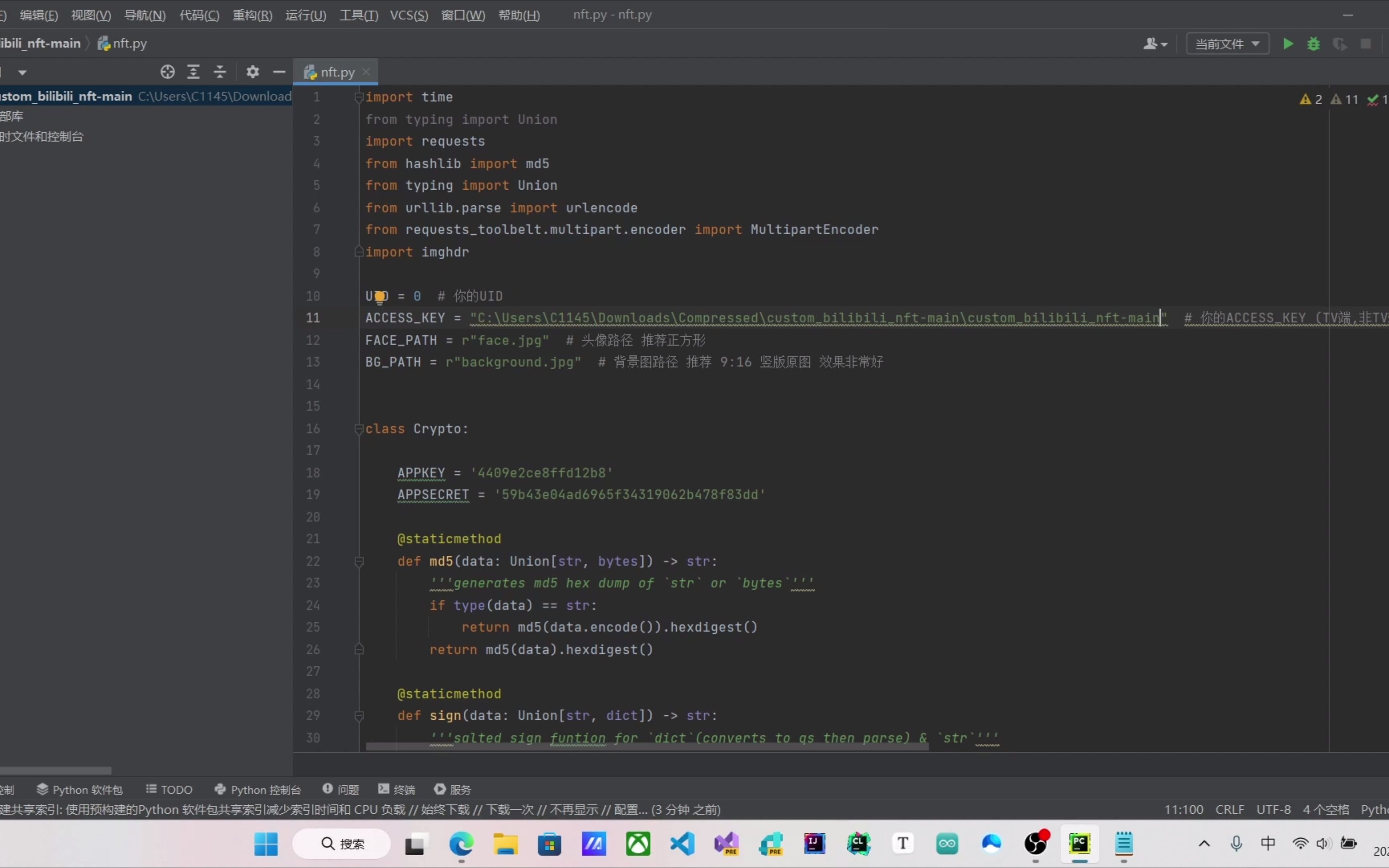Collapse all items in project panel
Image resolution: width=1389 pixels, height=868 pixels.
[x=220, y=72]
